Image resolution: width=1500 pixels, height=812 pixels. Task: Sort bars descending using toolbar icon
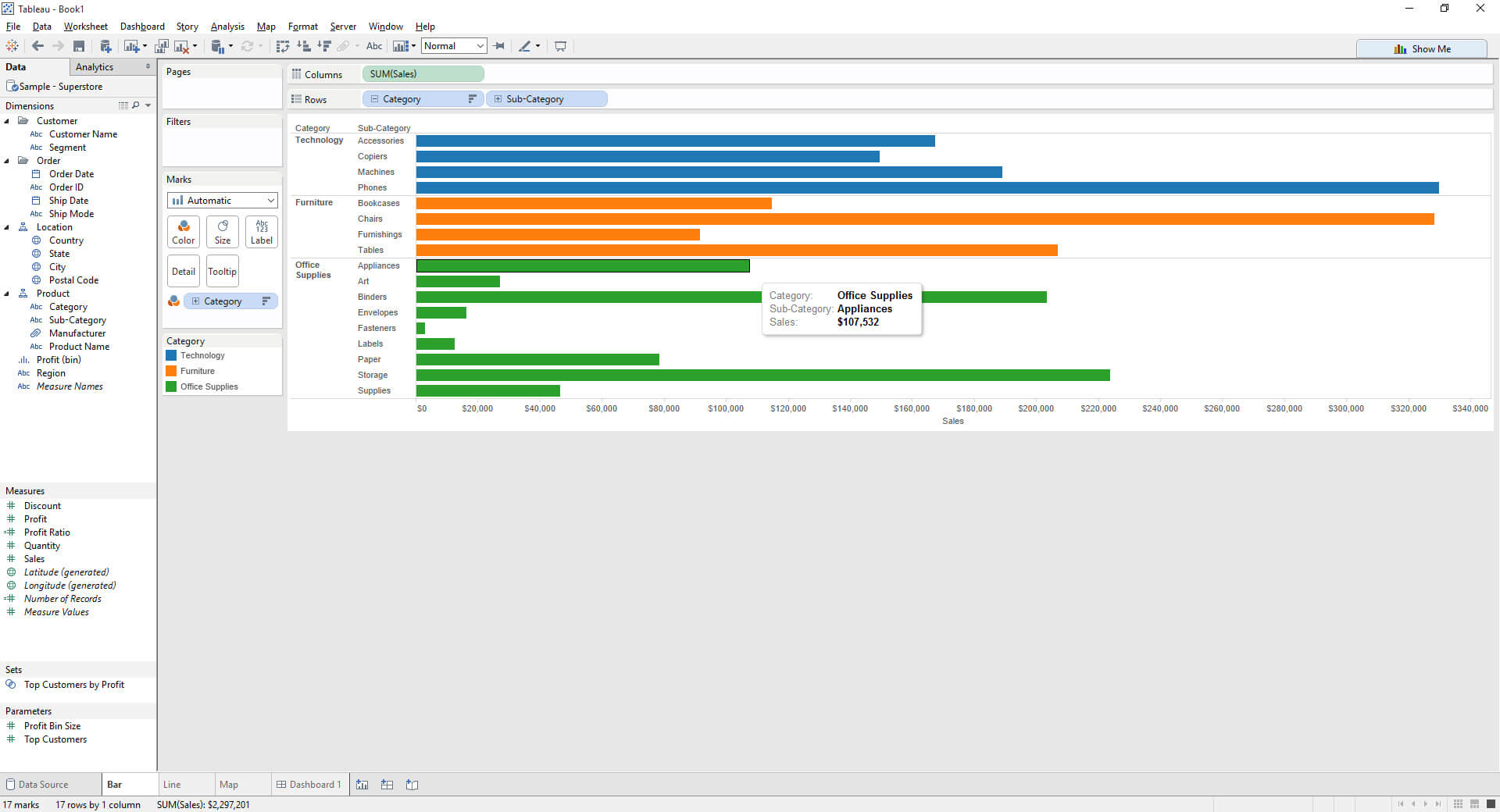[324, 46]
